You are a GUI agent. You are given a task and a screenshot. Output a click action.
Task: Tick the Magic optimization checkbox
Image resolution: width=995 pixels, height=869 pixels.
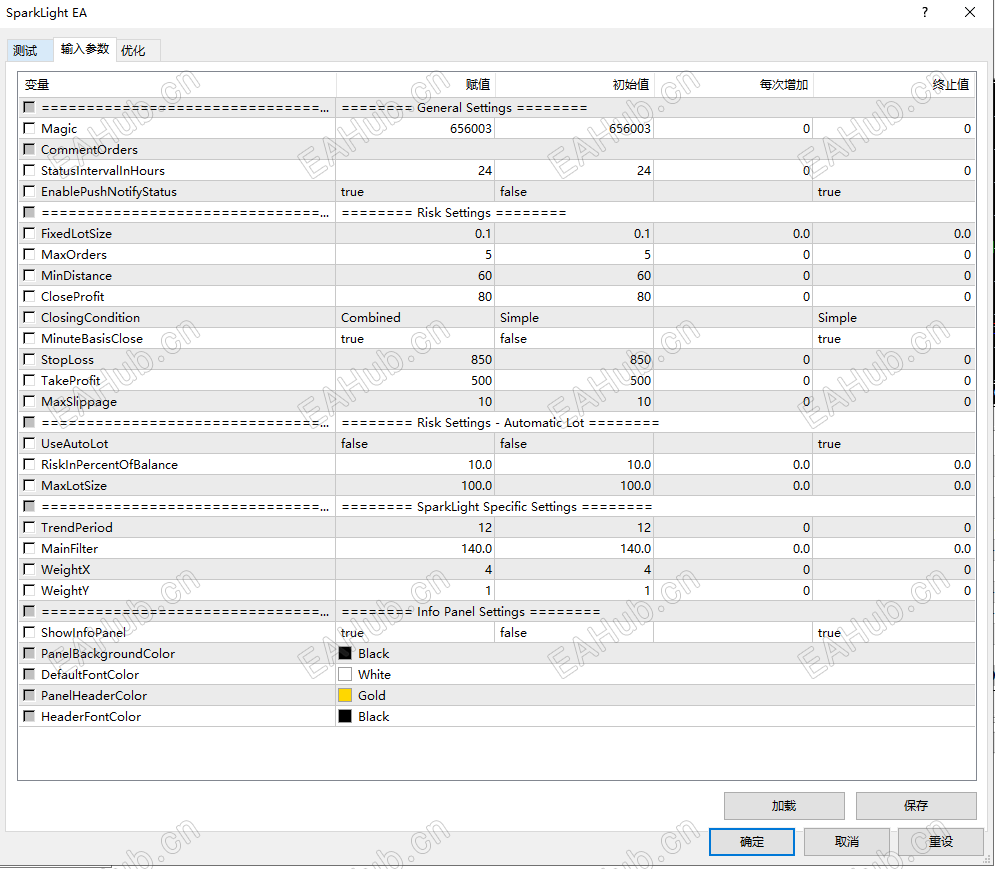pos(29,128)
